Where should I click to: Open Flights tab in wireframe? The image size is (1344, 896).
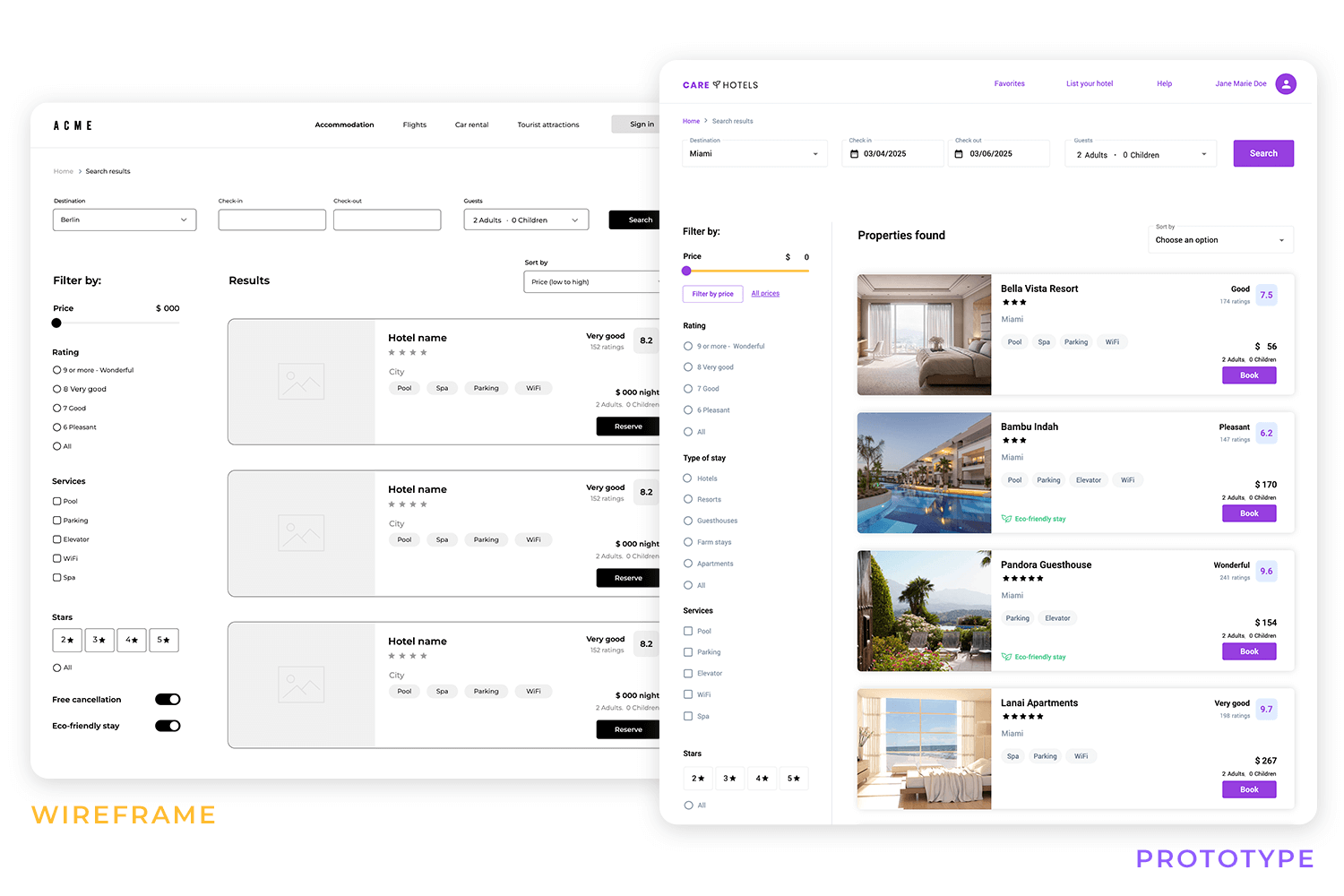pyautogui.click(x=415, y=125)
